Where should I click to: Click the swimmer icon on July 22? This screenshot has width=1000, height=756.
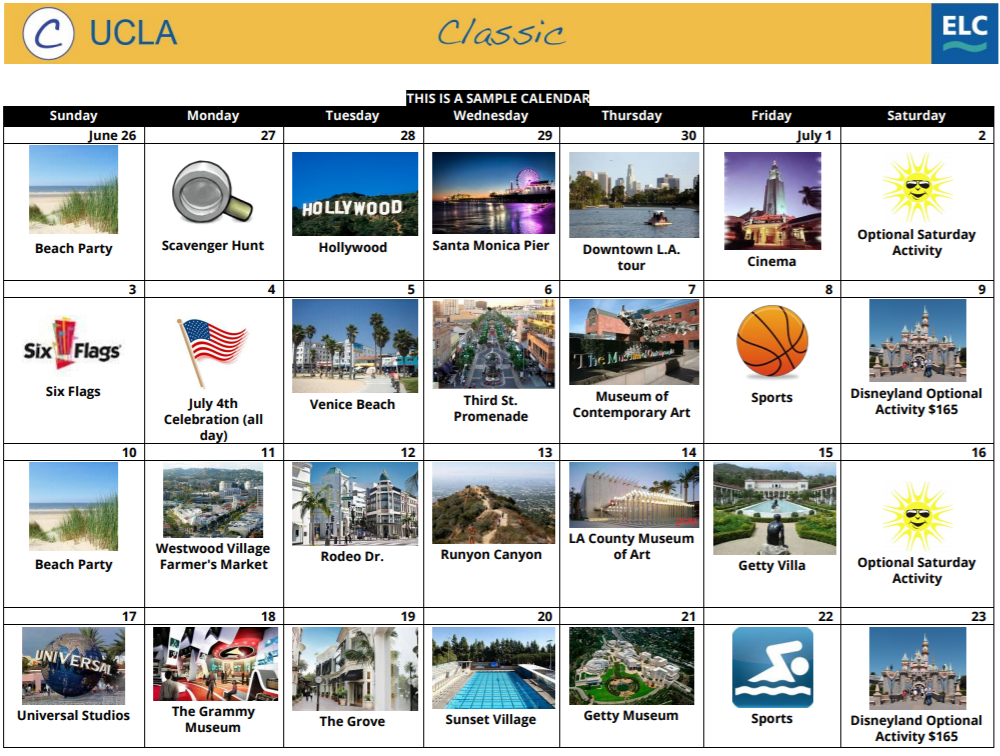772,667
